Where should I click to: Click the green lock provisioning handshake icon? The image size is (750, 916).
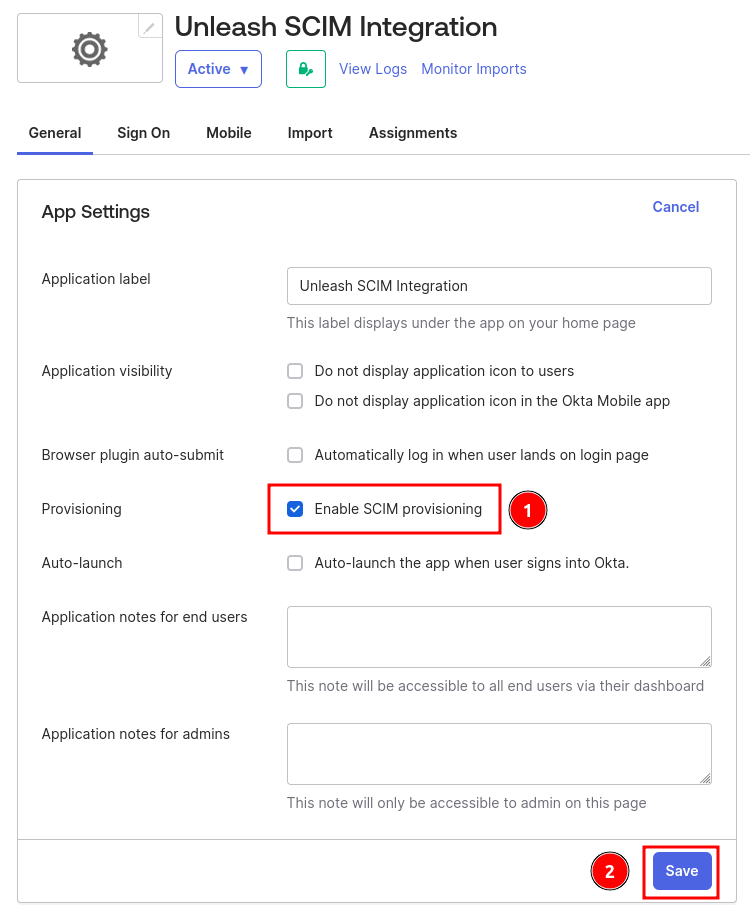305,69
